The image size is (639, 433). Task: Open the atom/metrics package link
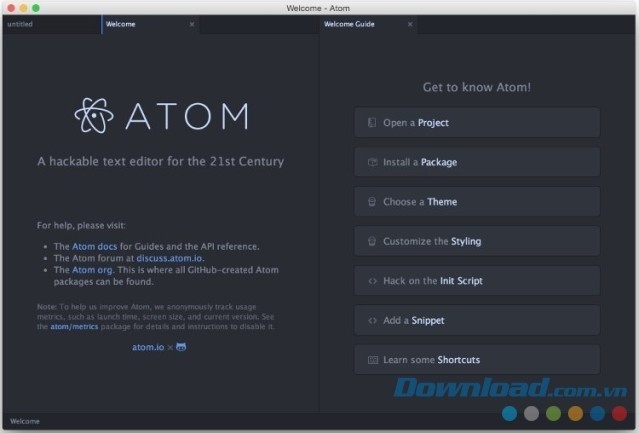pos(74,327)
